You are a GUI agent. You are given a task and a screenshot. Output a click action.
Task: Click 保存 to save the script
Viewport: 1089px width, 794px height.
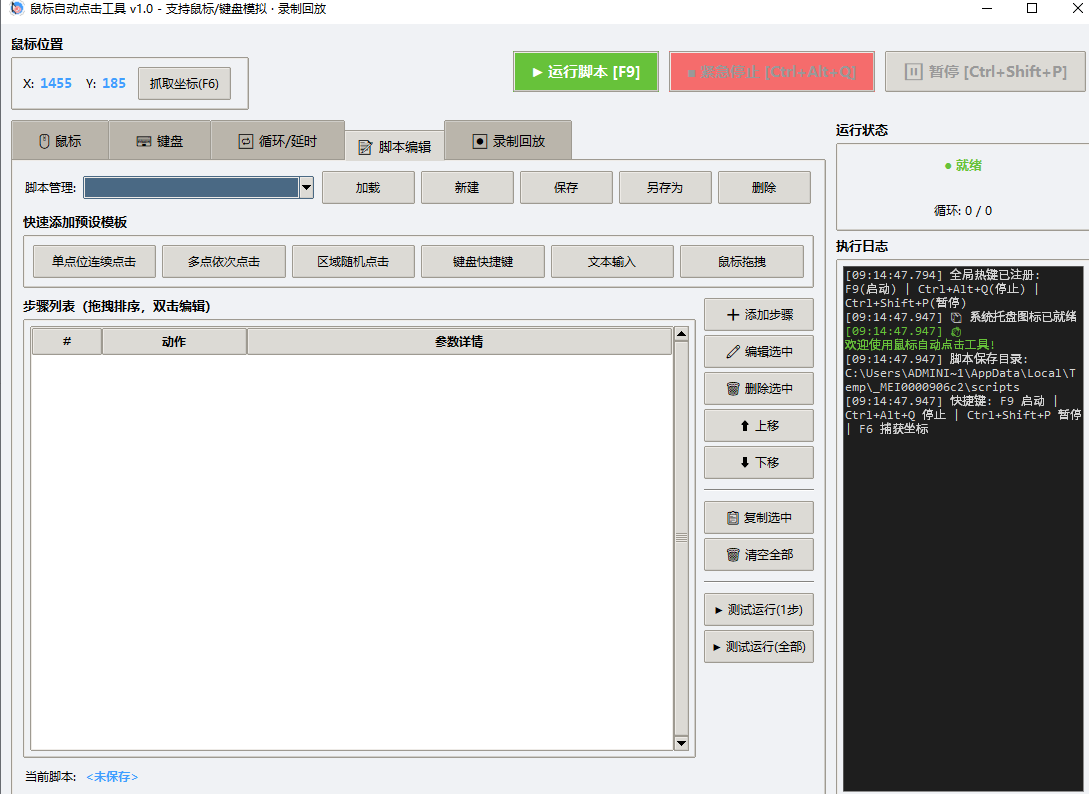(x=566, y=188)
